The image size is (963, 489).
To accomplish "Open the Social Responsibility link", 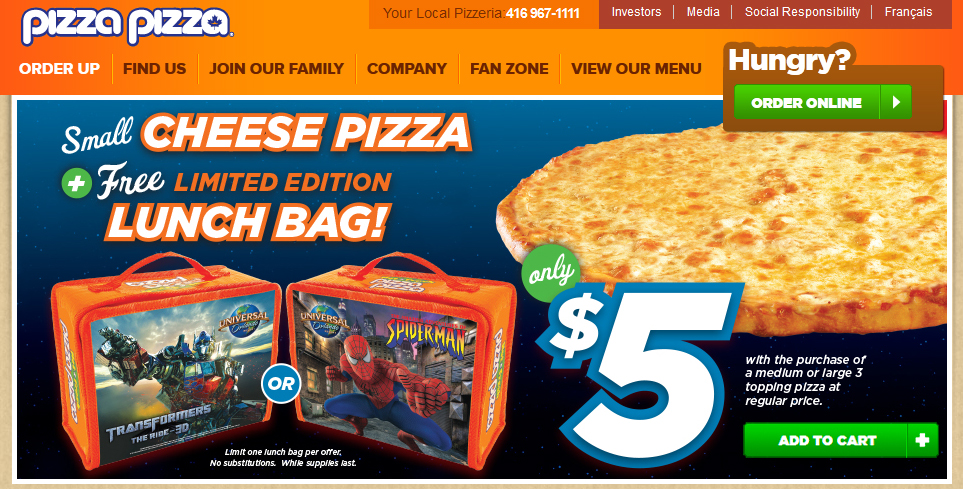I will pyautogui.click(x=802, y=12).
